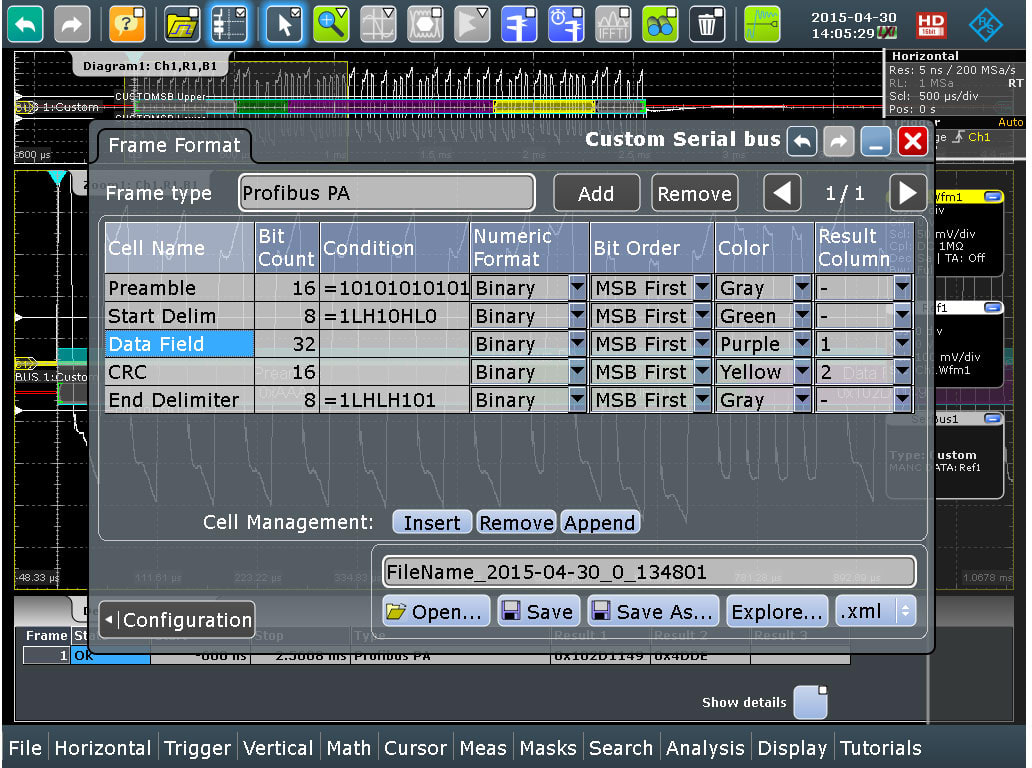The image size is (1032, 768).
Task: Click the Save file button
Action: 538,611
